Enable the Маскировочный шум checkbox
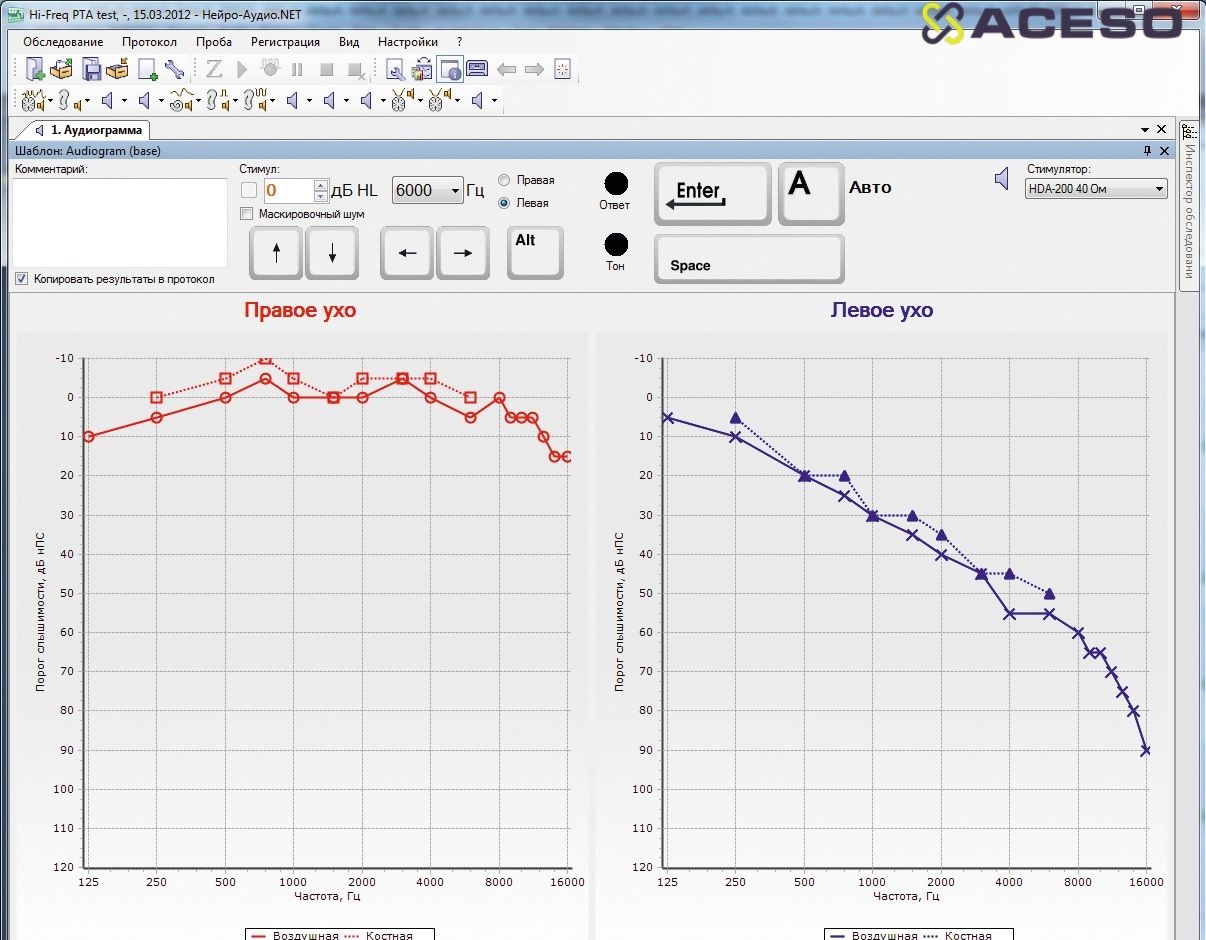Screen dimensions: 1206x940 point(247,214)
